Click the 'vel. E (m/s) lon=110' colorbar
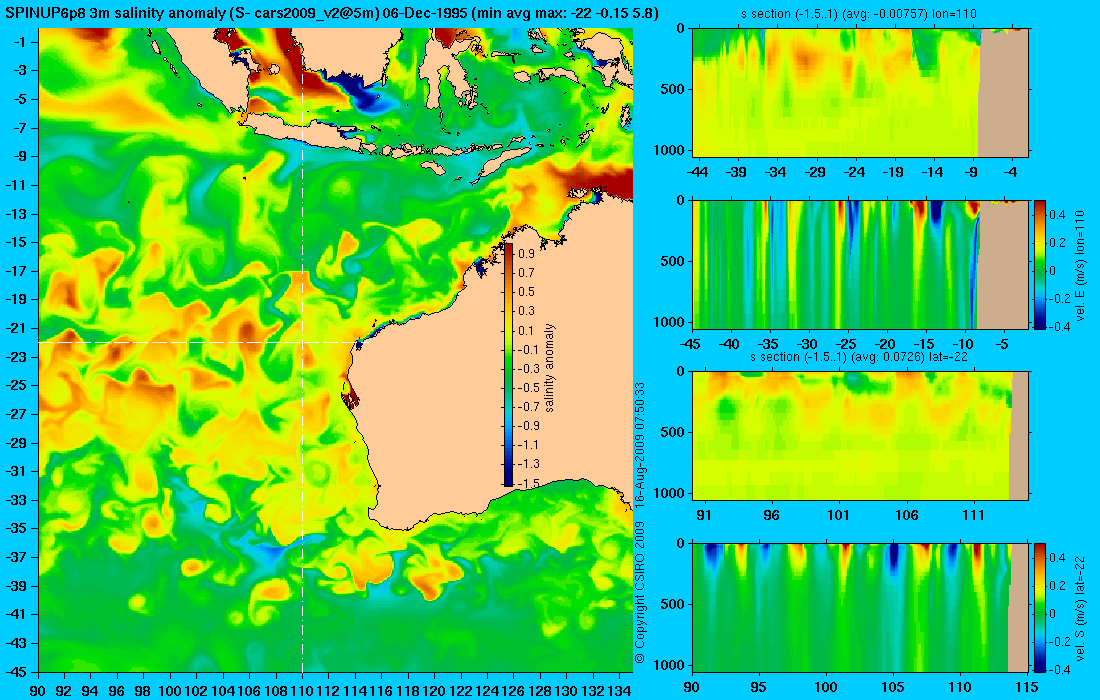1100x700 pixels. pyautogui.click(x=1039, y=264)
